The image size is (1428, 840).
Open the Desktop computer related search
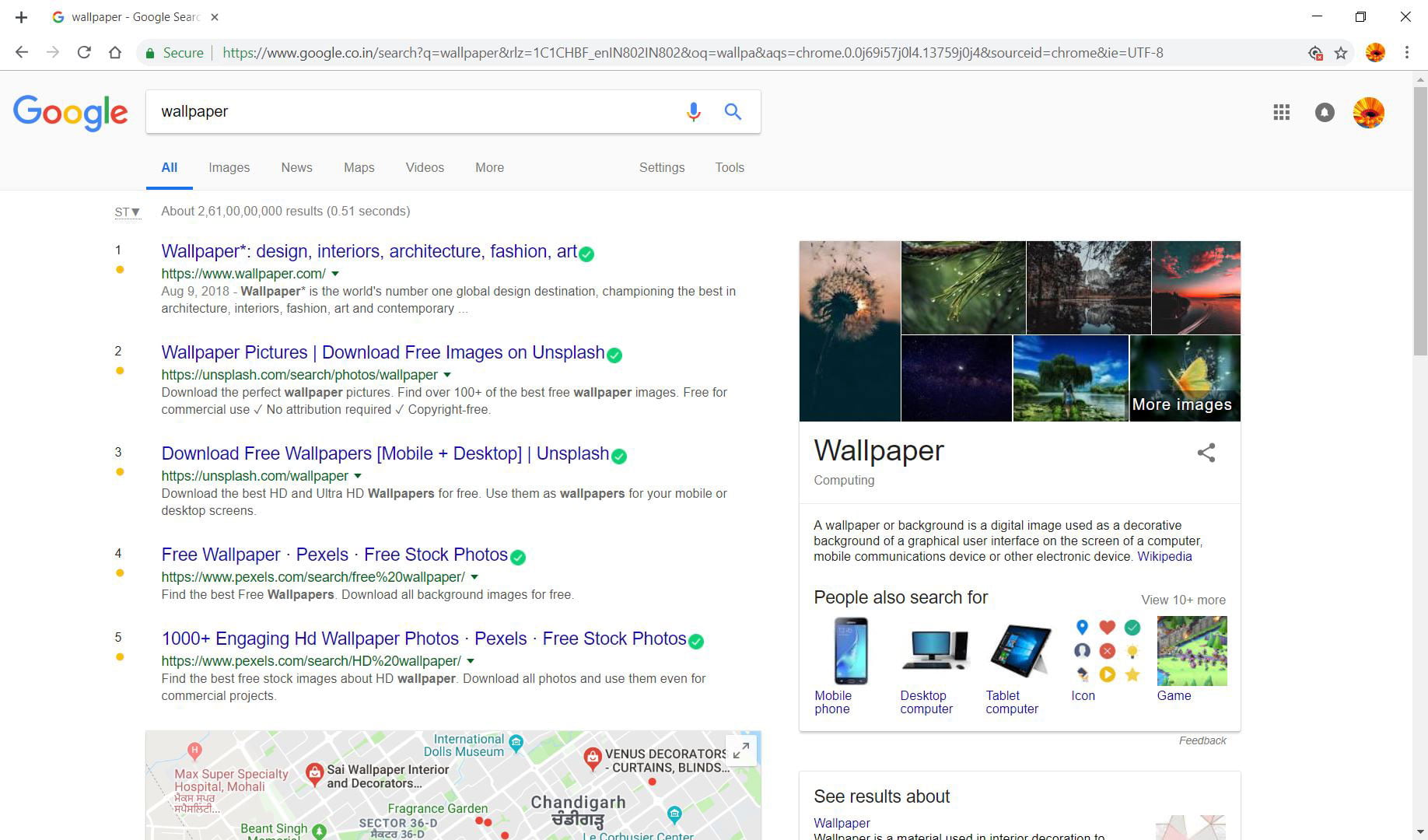pyautogui.click(x=935, y=666)
